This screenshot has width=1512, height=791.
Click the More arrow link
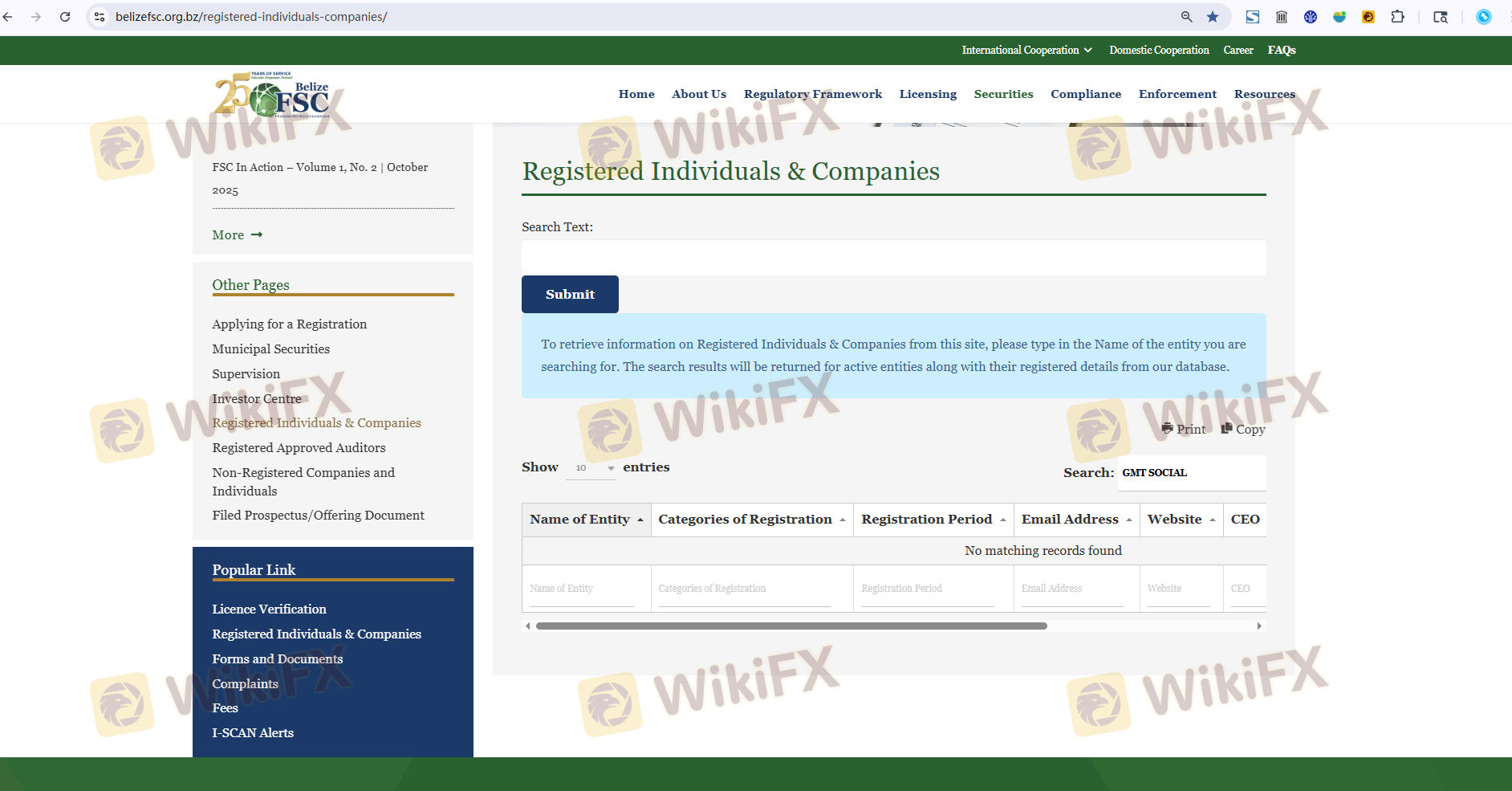coord(238,234)
